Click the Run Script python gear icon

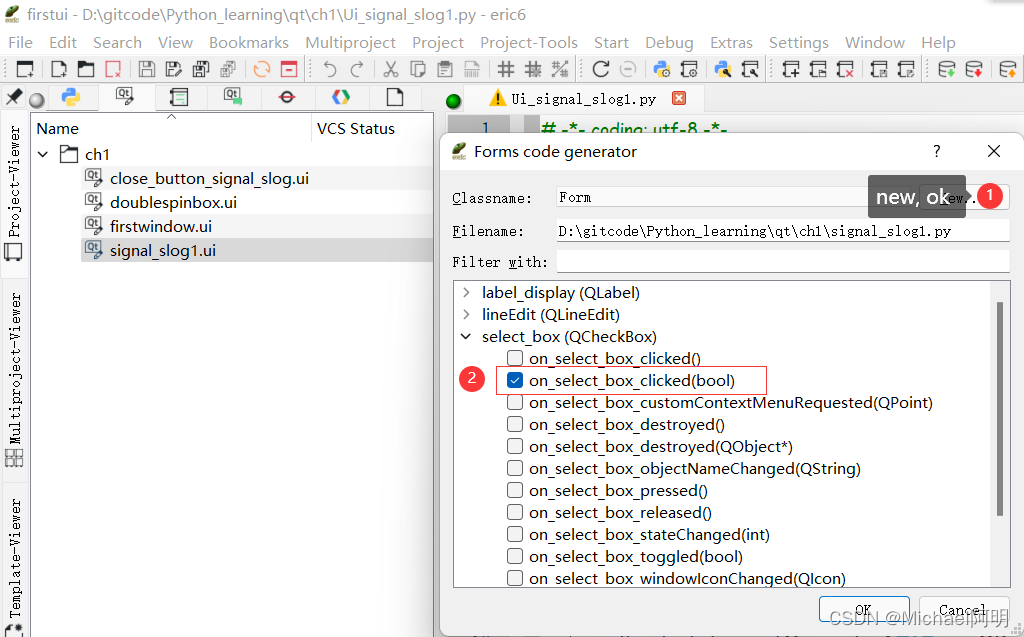[662, 69]
